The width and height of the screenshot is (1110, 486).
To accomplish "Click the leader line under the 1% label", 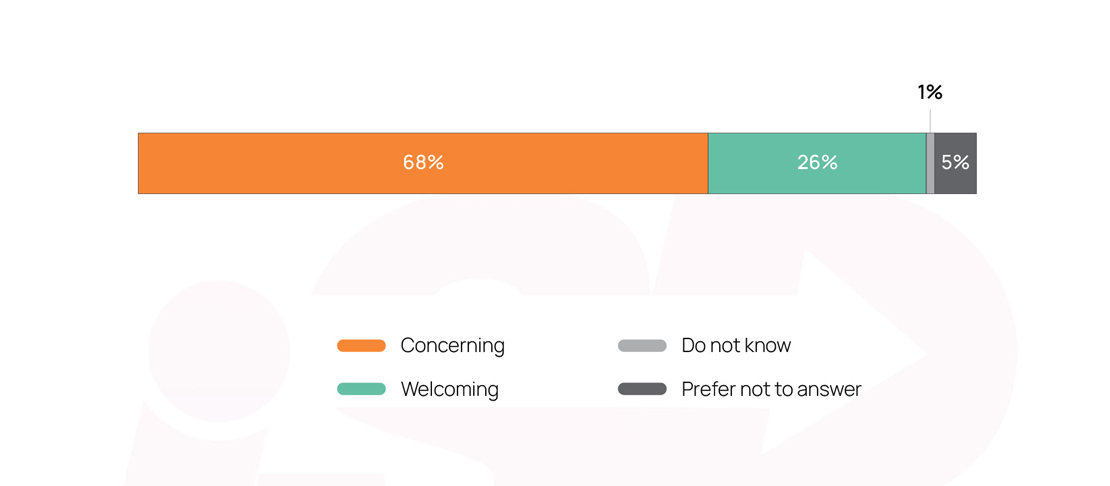I will (930, 118).
